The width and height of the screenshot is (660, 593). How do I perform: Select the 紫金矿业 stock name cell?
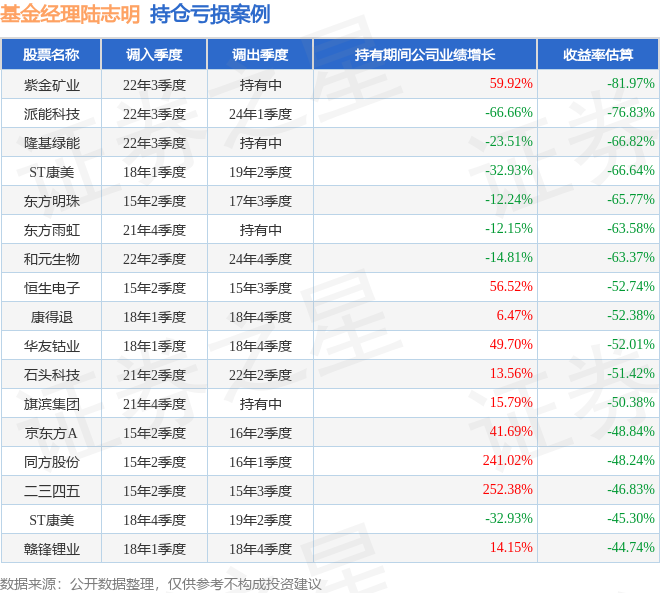coord(51,85)
